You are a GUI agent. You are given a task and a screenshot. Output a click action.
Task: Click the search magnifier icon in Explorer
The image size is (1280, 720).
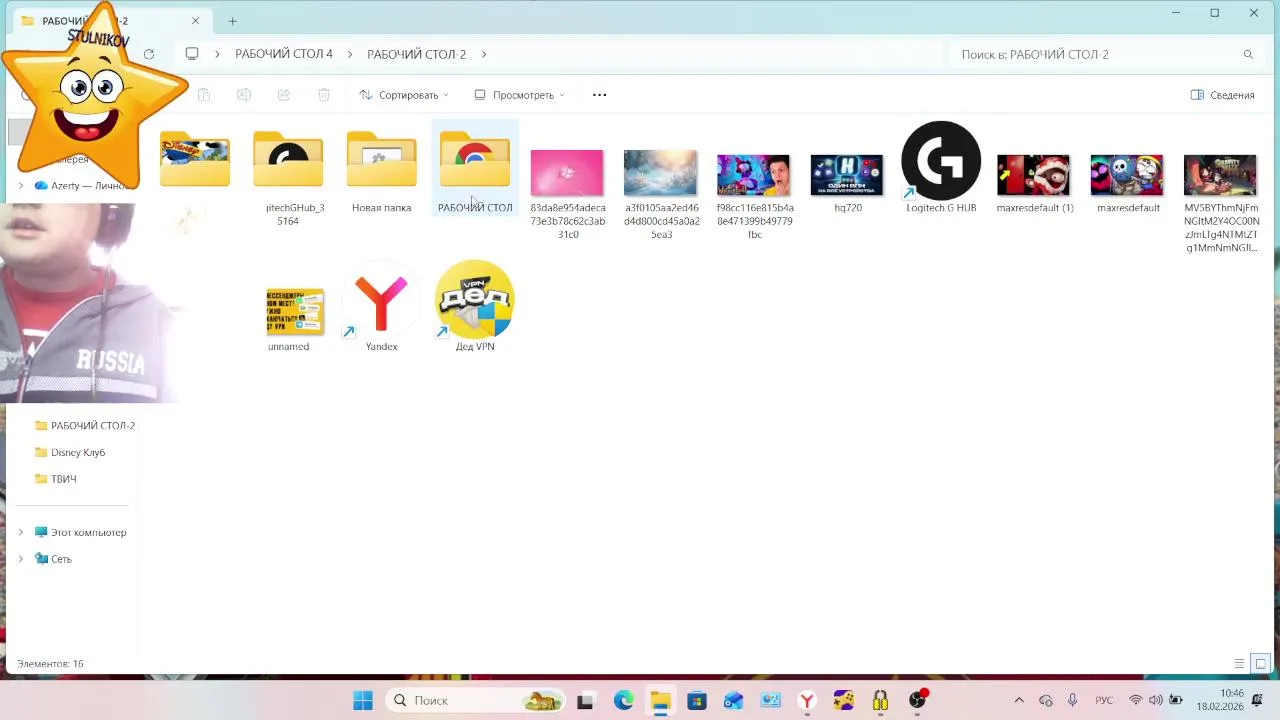[1248, 54]
